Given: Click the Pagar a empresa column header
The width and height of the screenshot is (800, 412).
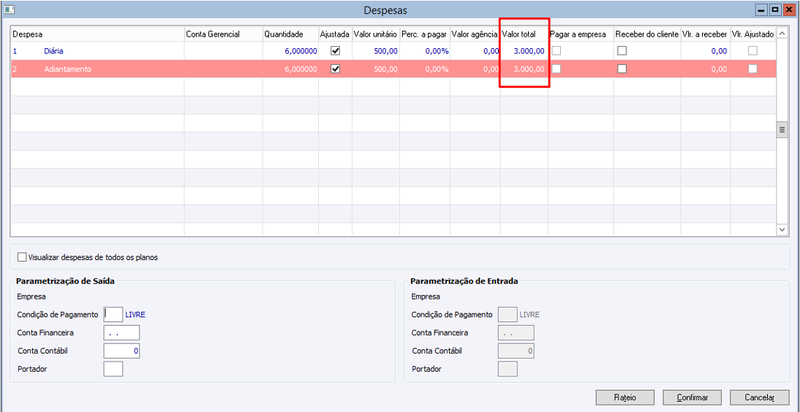Looking at the screenshot, I should pos(581,34).
